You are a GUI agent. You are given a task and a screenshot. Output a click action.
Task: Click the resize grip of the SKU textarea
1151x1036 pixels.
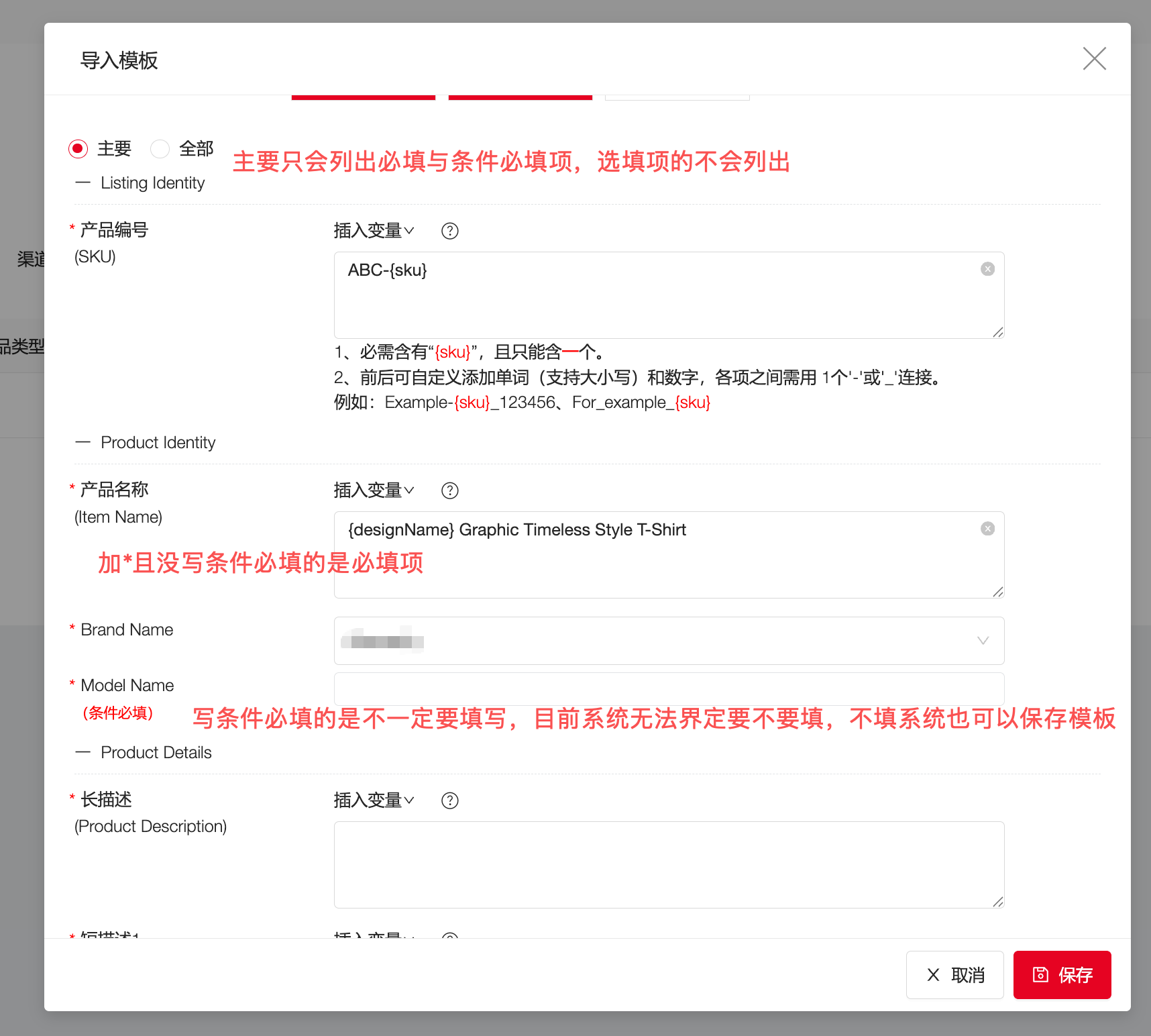pos(997,331)
